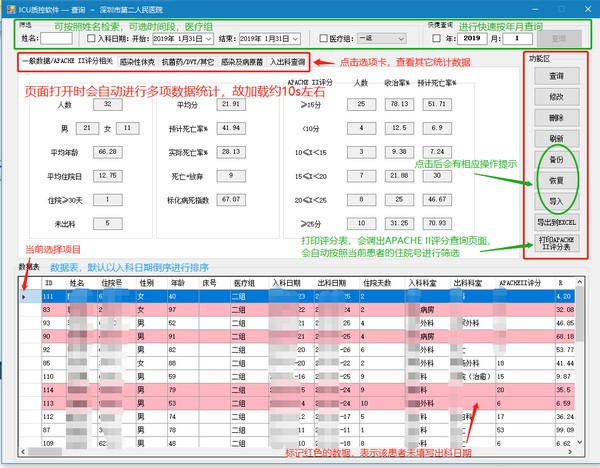Click the 备份 (backup) button

click(x=555, y=161)
